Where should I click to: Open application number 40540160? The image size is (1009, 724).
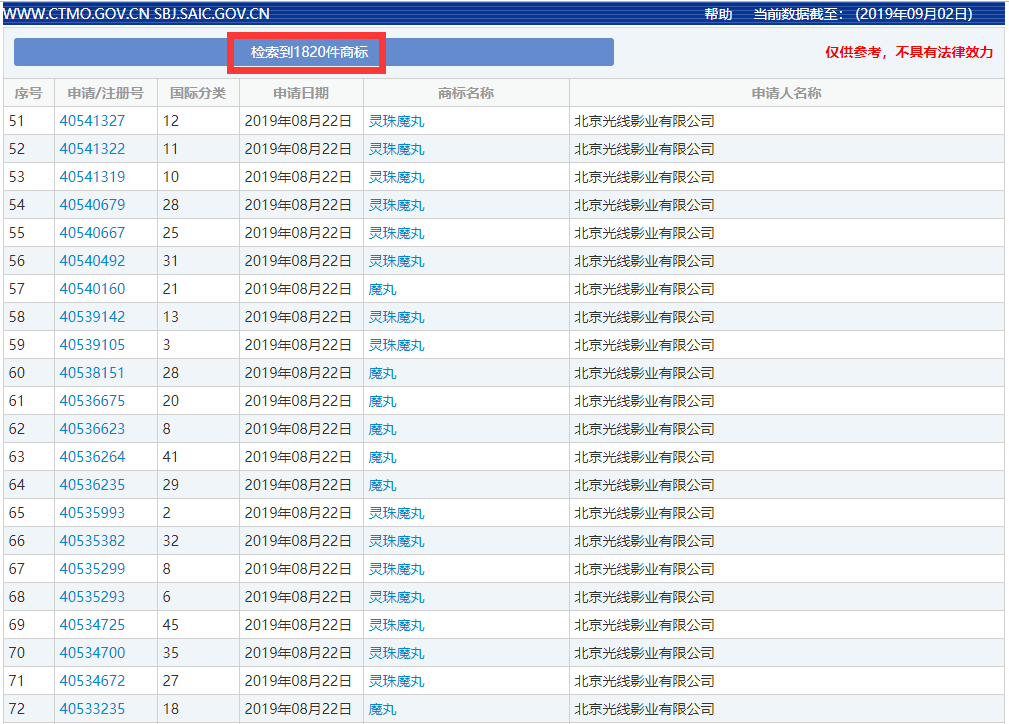point(92,289)
